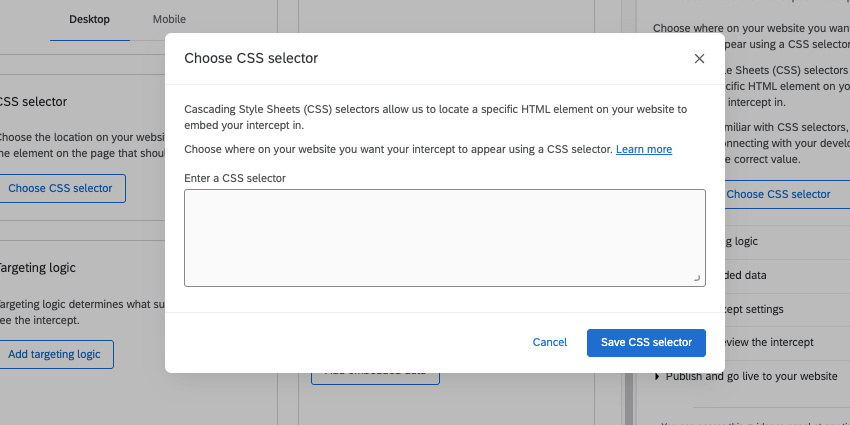Viewport: 850px width, 425px height.
Task: Click the Choose CSS selector dialog title
Action: pyautogui.click(x=251, y=58)
